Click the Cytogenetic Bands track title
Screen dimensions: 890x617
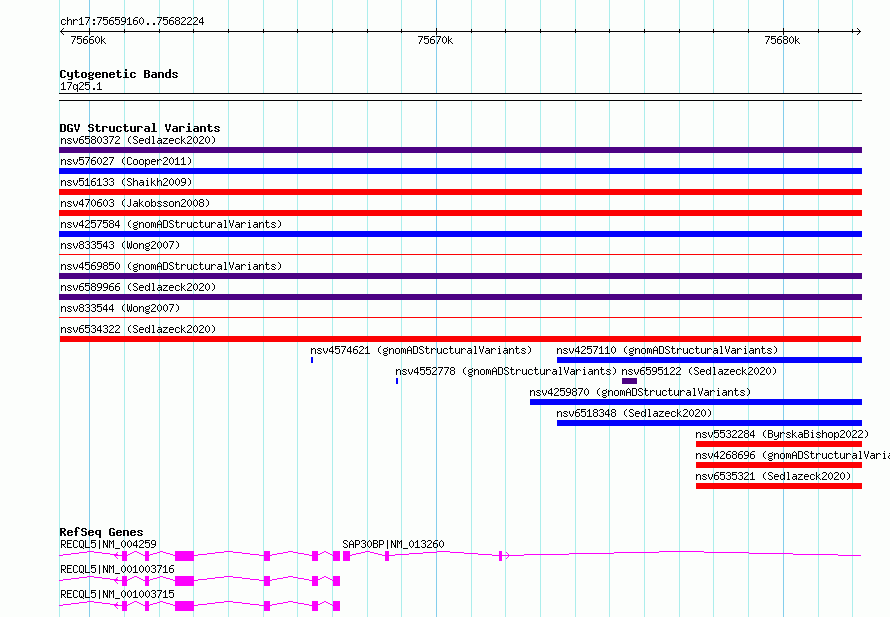coord(119,74)
